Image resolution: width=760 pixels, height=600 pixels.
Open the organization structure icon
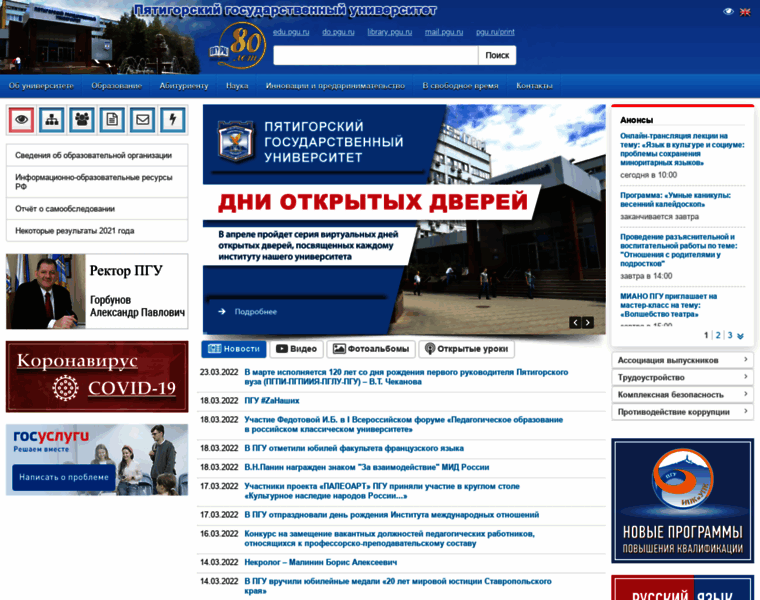[x=51, y=120]
